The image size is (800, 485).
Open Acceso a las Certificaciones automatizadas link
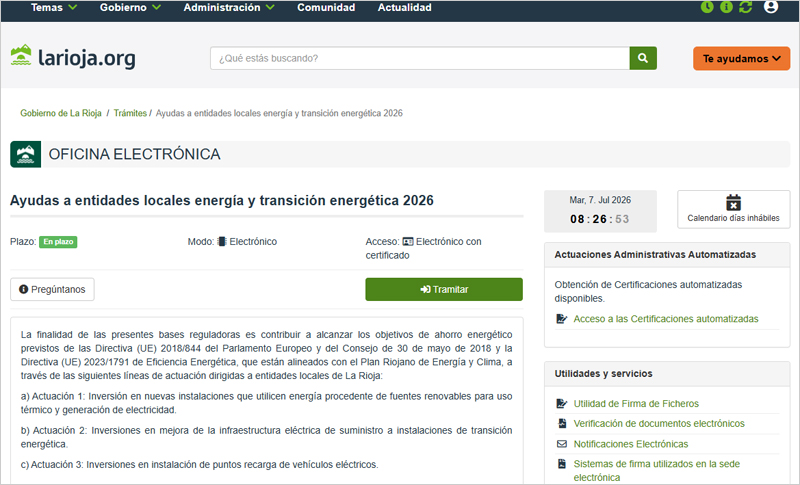click(x=666, y=319)
